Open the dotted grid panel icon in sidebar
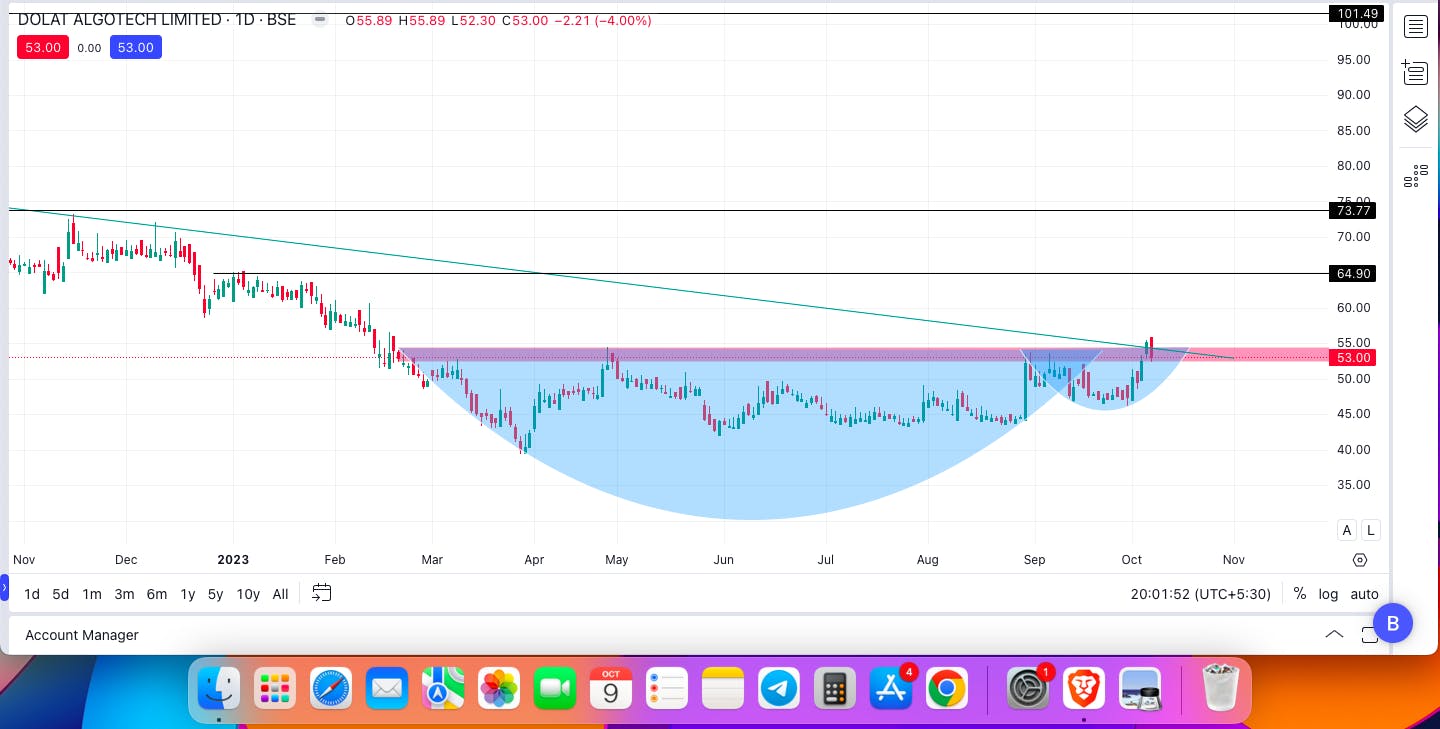Image resolution: width=1440 pixels, height=729 pixels. [x=1415, y=176]
